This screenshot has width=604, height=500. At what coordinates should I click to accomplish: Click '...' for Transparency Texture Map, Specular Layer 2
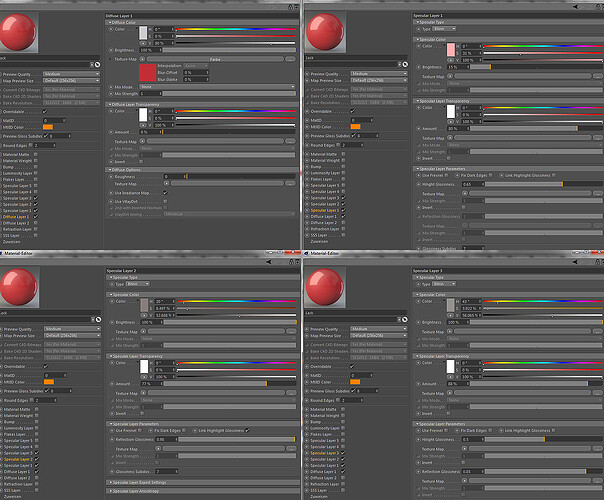[x=291, y=393]
